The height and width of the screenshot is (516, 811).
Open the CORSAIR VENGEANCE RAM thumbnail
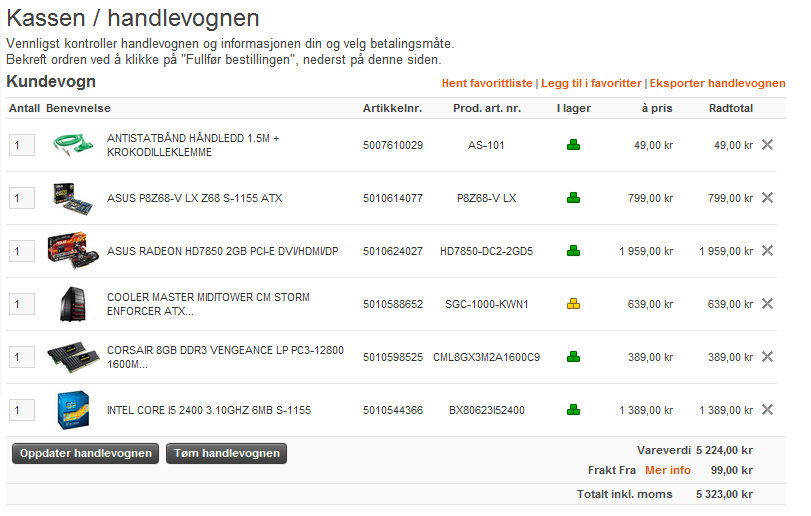73,357
